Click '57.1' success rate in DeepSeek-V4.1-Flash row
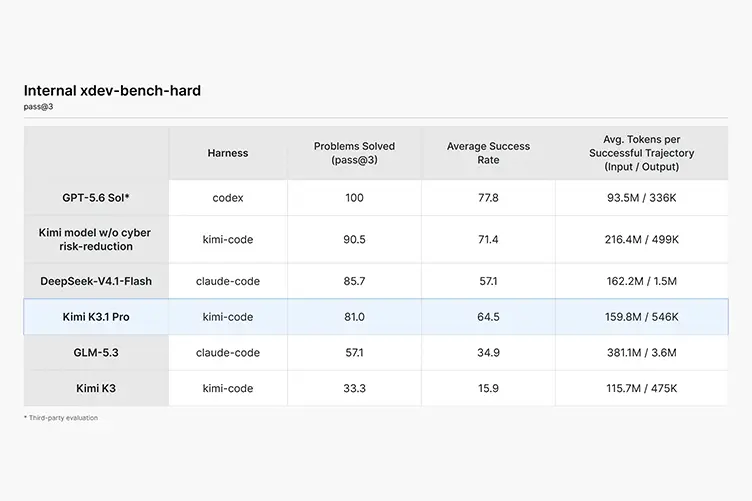Viewport: 752px width, 501px height. (488, 281)
